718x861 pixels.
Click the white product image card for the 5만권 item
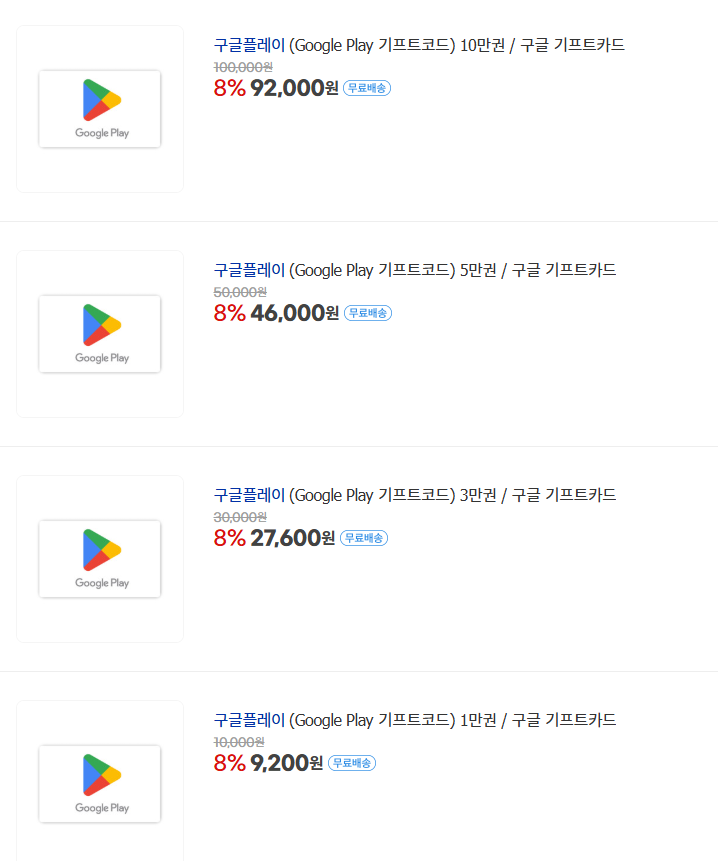(x=99, y=333)
